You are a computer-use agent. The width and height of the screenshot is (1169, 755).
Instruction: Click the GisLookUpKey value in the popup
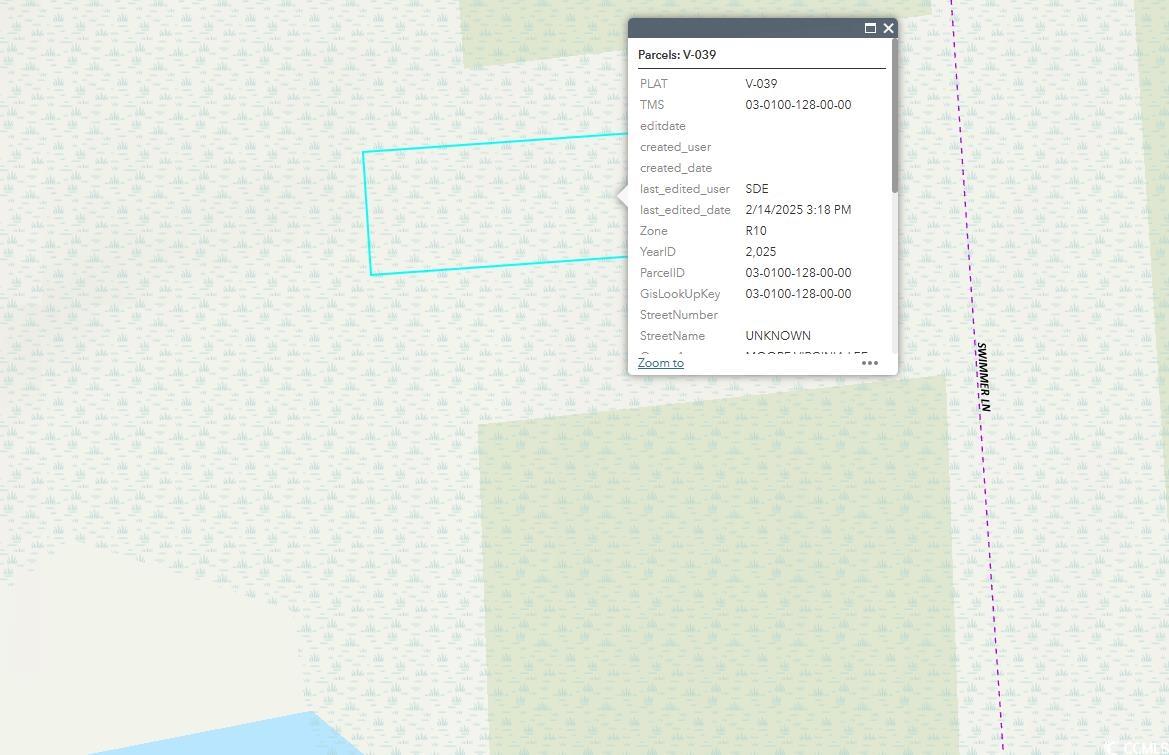[x=798, y=294]
